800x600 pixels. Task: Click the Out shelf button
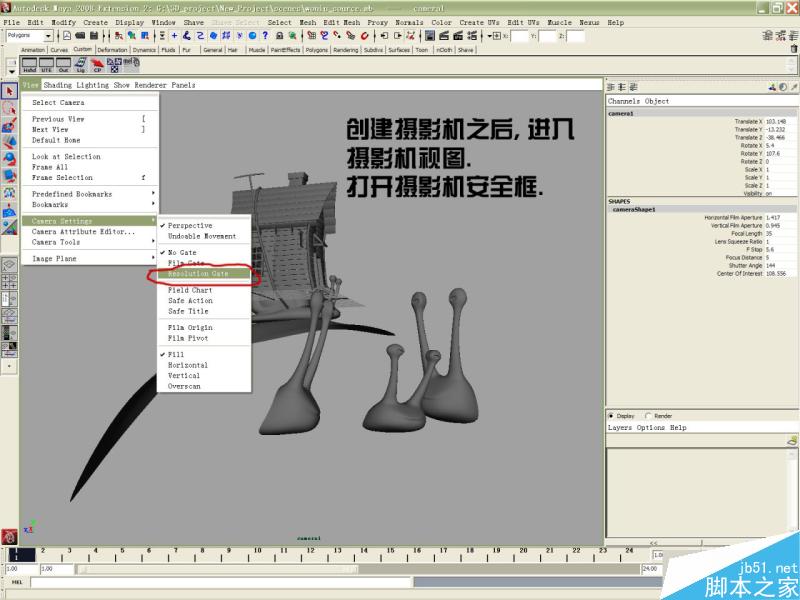pyautogui.click(x=63, y=65)
